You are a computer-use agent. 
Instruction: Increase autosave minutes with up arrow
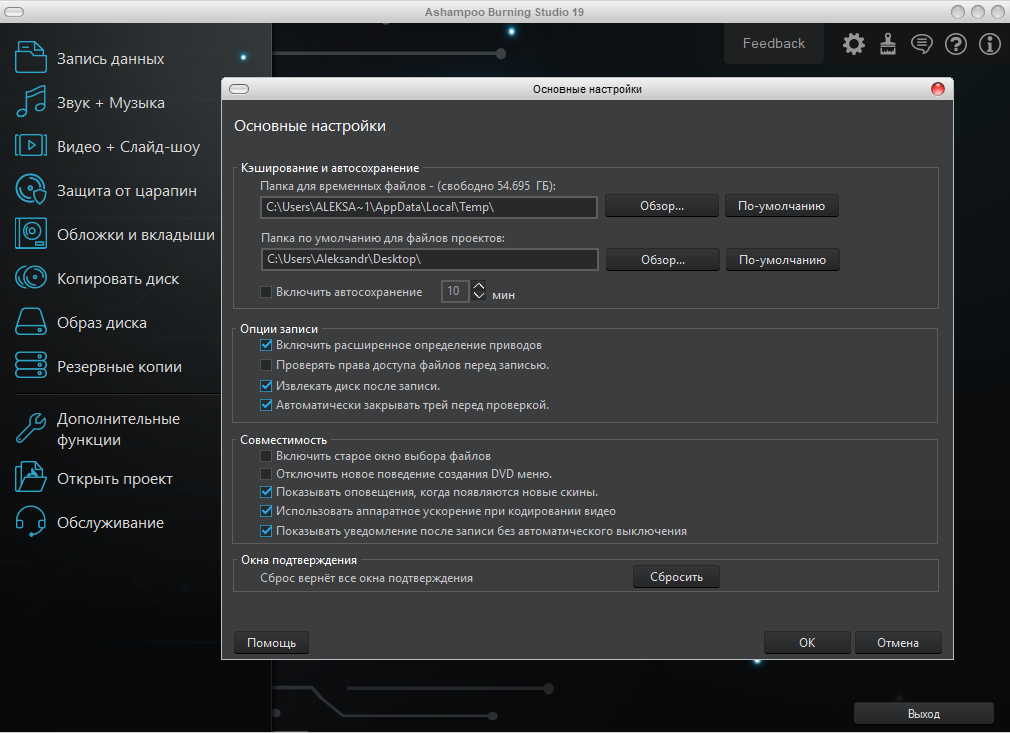point(479,285)
